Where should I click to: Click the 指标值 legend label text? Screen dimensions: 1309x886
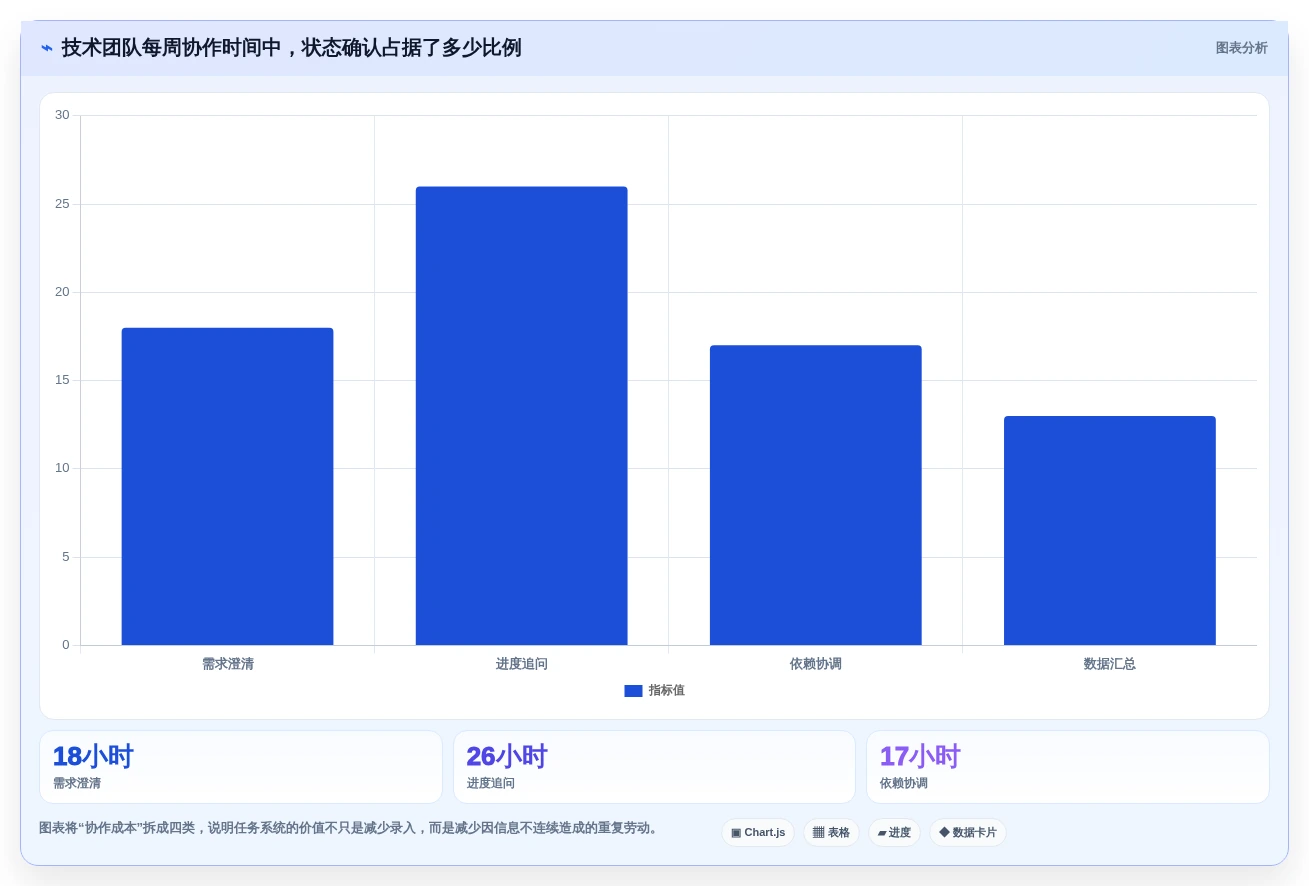click(x=666, y=691)
